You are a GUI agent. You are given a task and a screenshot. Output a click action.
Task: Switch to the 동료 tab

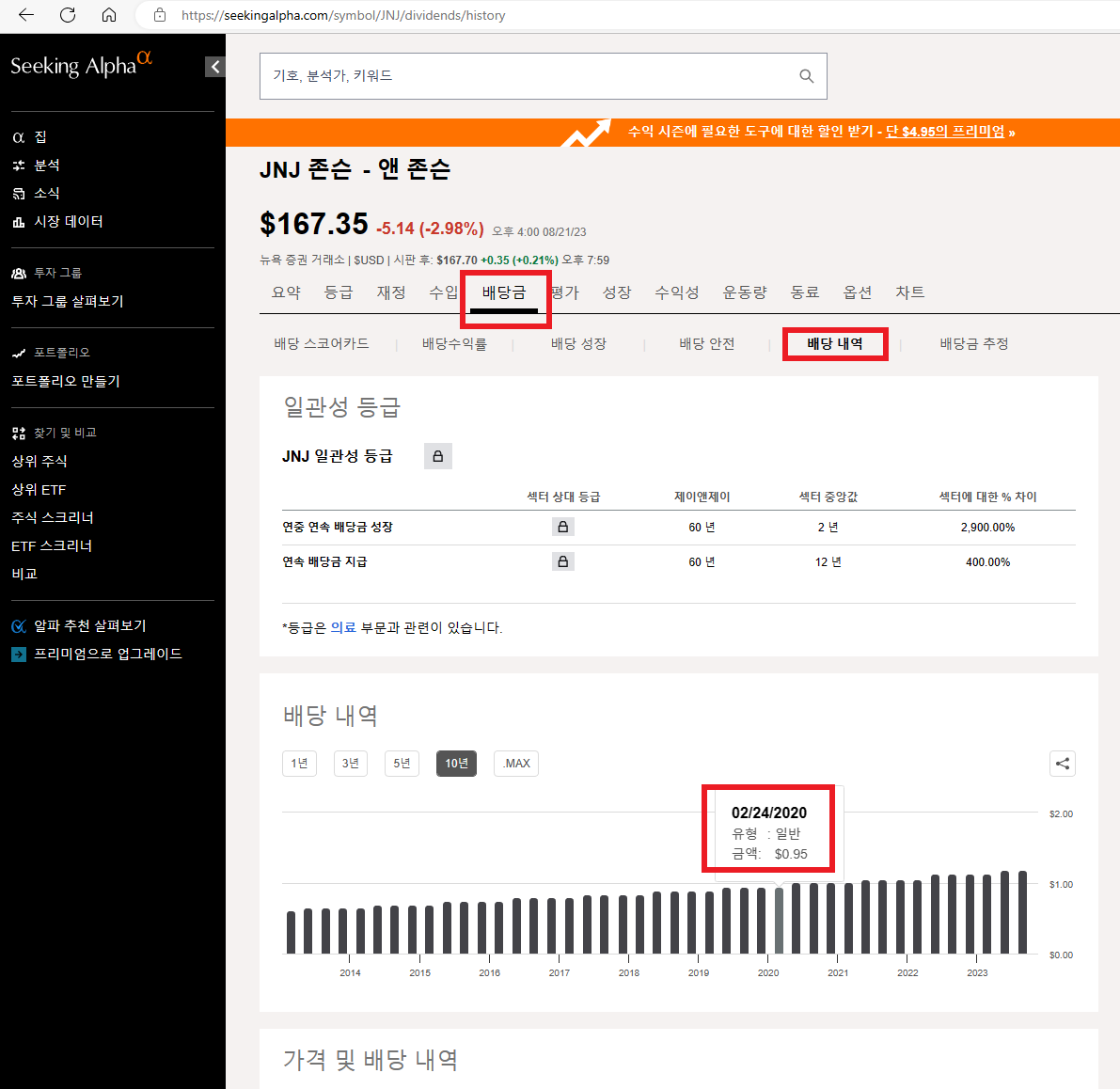pos(805,292)
